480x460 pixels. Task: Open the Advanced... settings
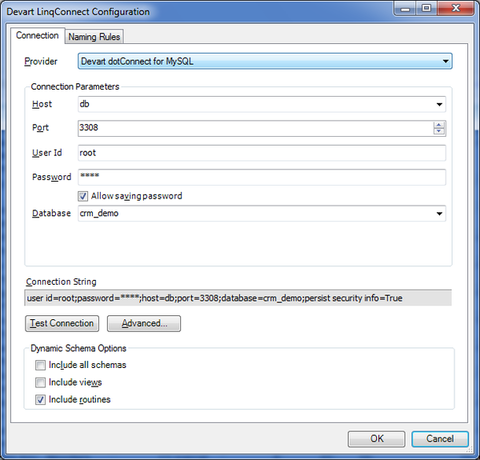point(144,323)
